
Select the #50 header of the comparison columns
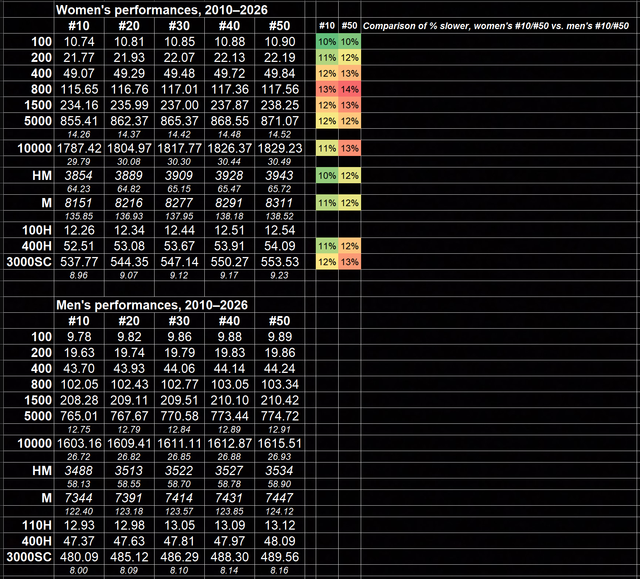coord(350,26)
